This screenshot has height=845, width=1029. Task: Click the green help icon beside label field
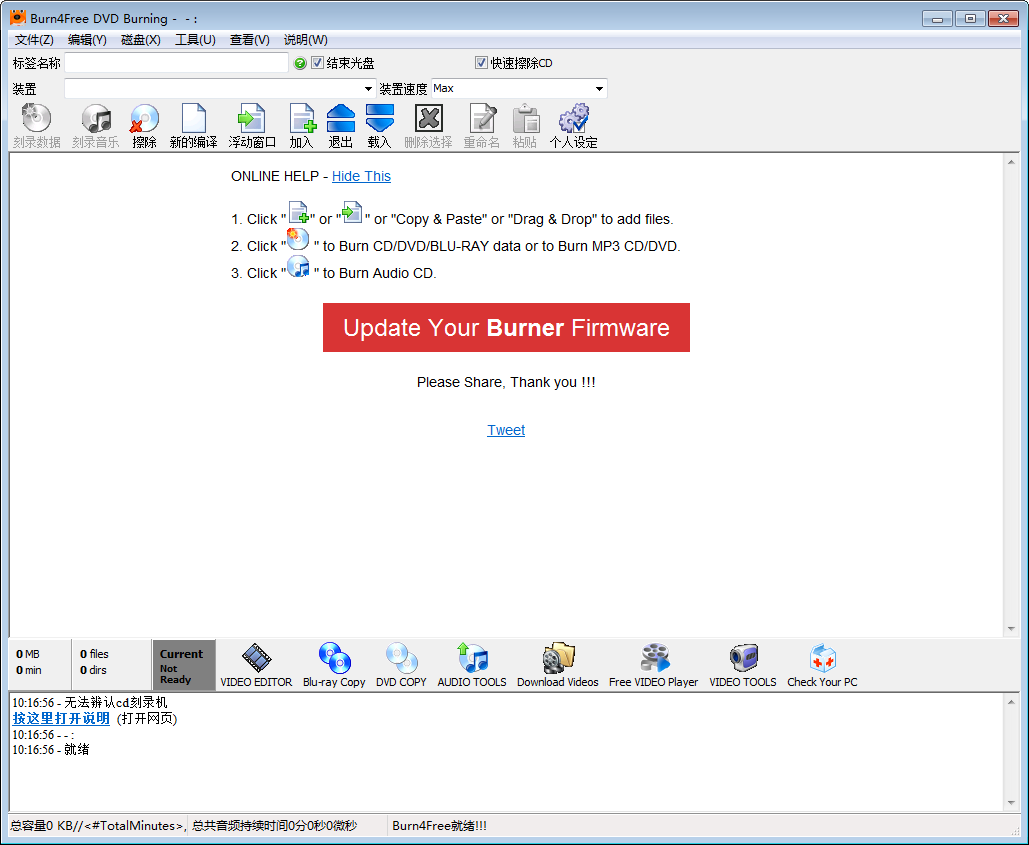300,63
